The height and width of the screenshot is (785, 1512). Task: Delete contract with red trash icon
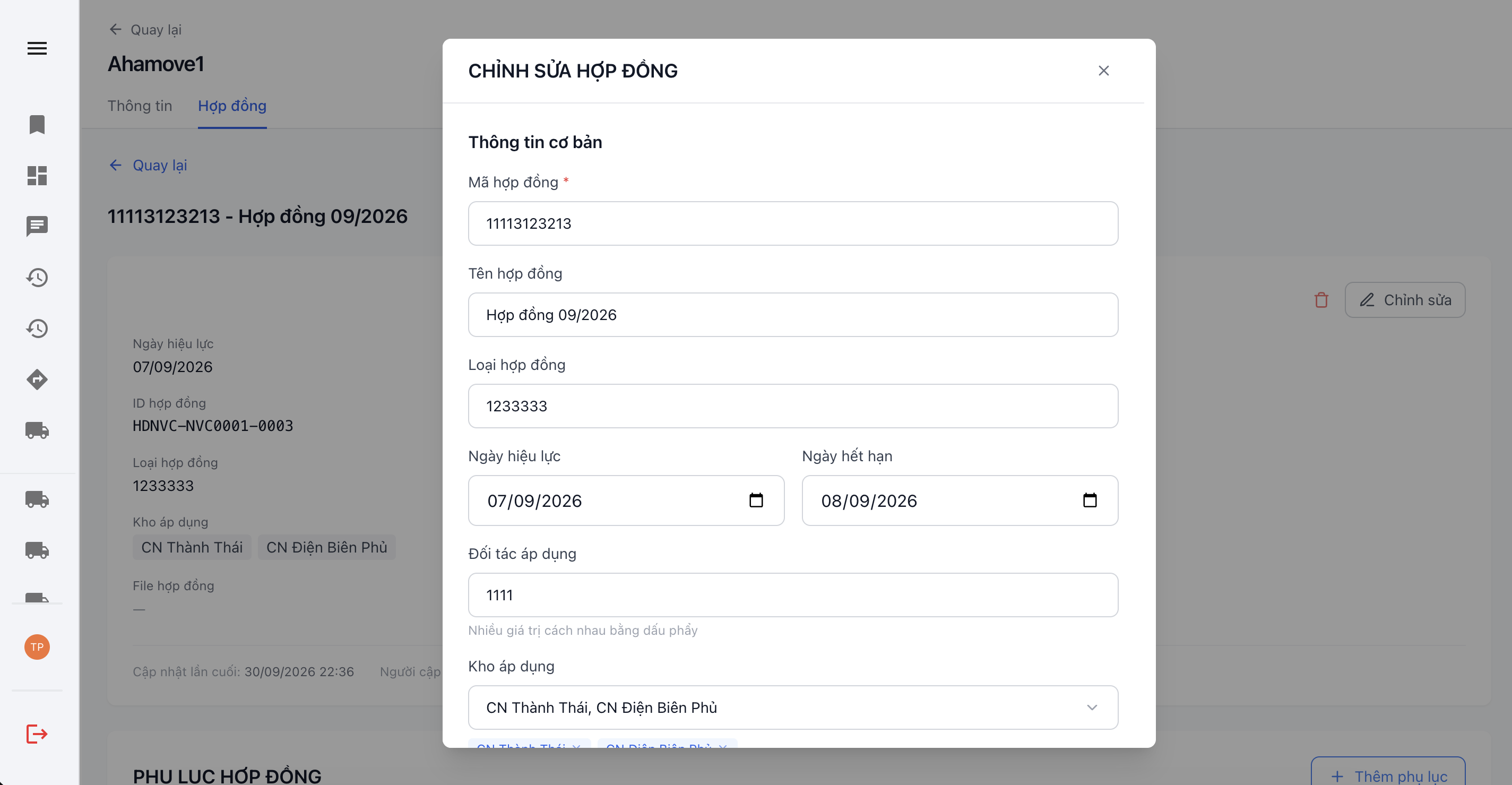coord(1321,300)
